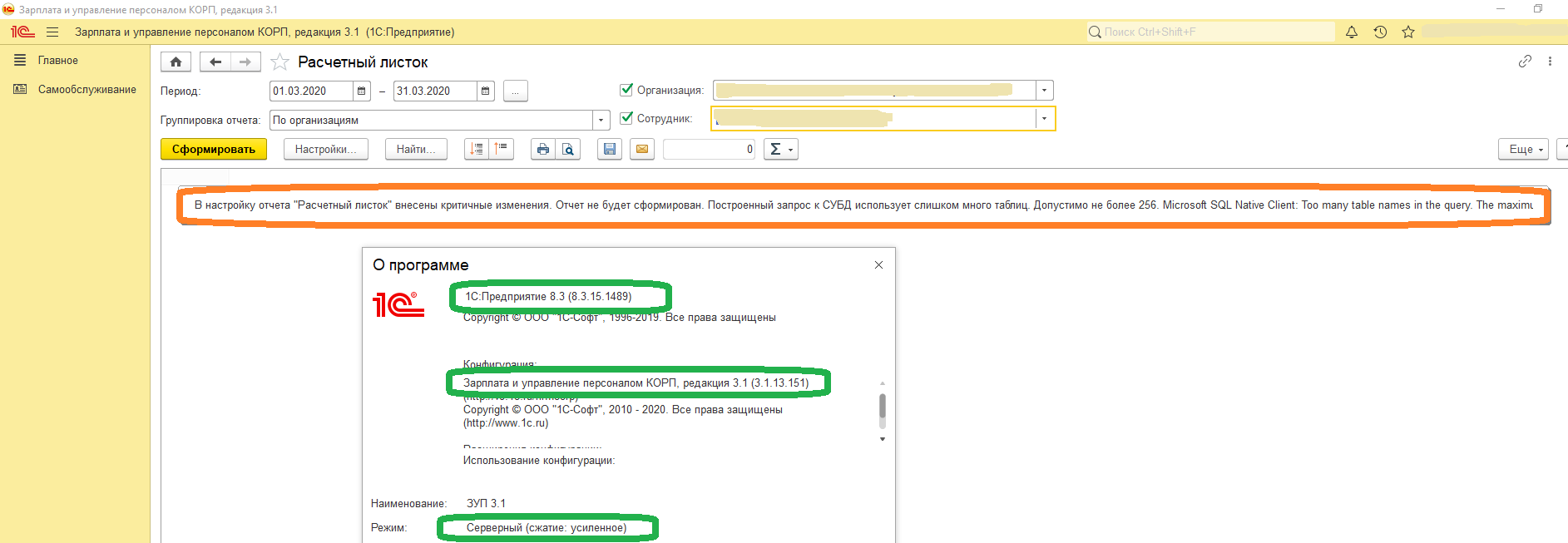
Task: Click the notifications bell icon
Action: (1352, 32)
